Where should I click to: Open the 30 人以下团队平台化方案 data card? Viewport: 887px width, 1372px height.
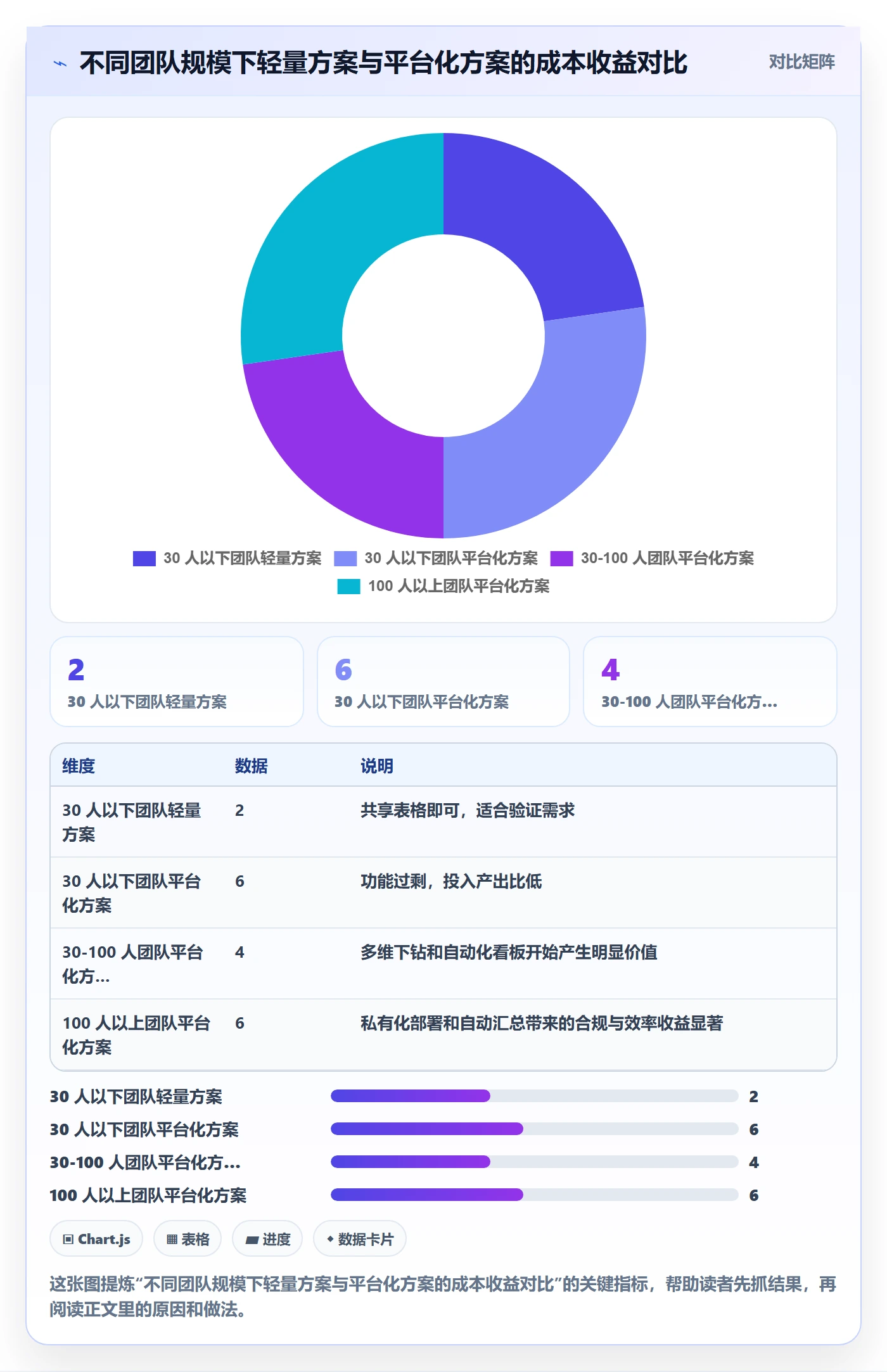pos(443,682)
